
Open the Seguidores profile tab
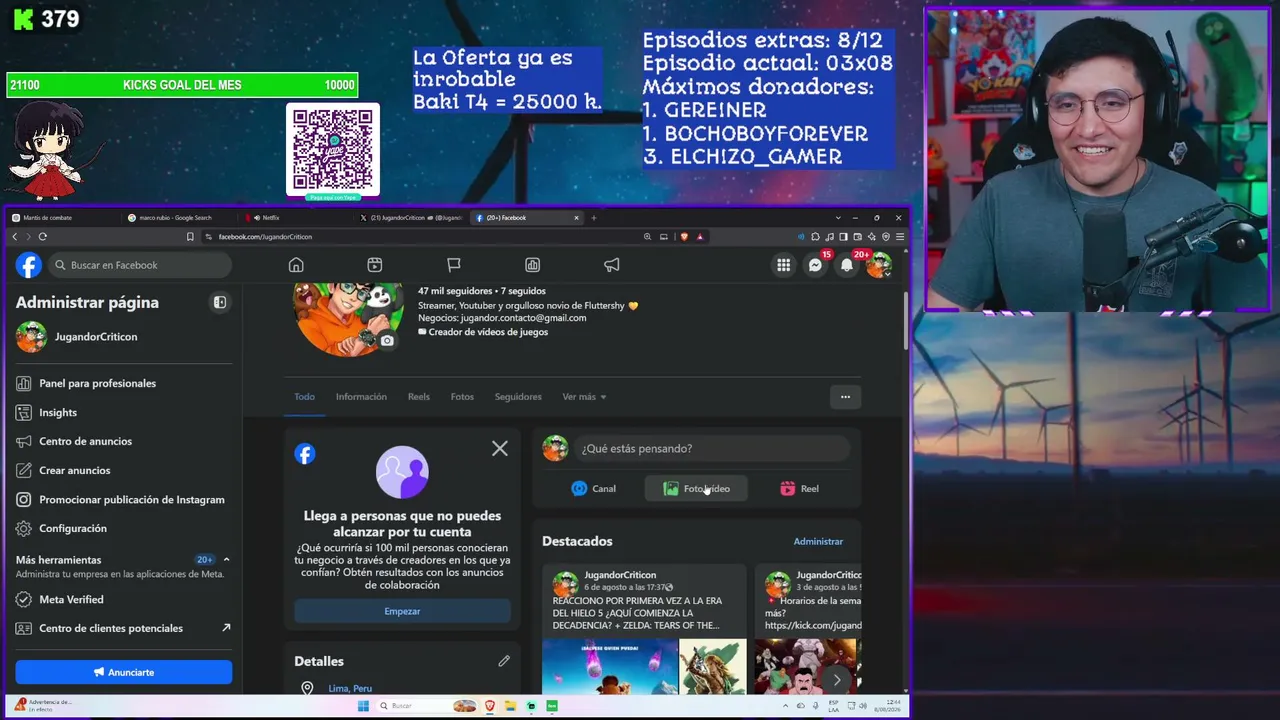click(518, 397)
